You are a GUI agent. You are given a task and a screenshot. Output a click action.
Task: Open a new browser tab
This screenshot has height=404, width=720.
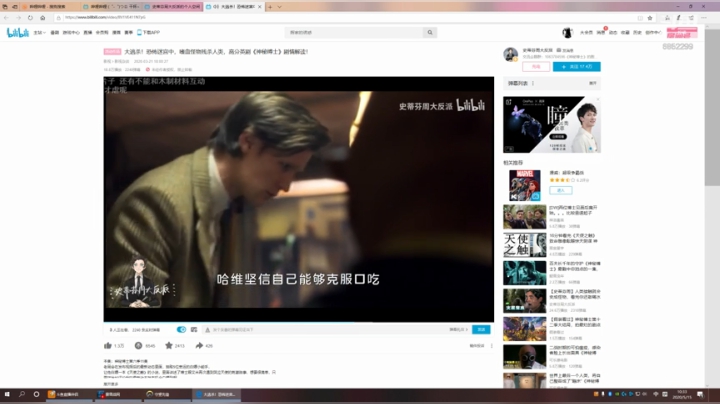[270, 7]
